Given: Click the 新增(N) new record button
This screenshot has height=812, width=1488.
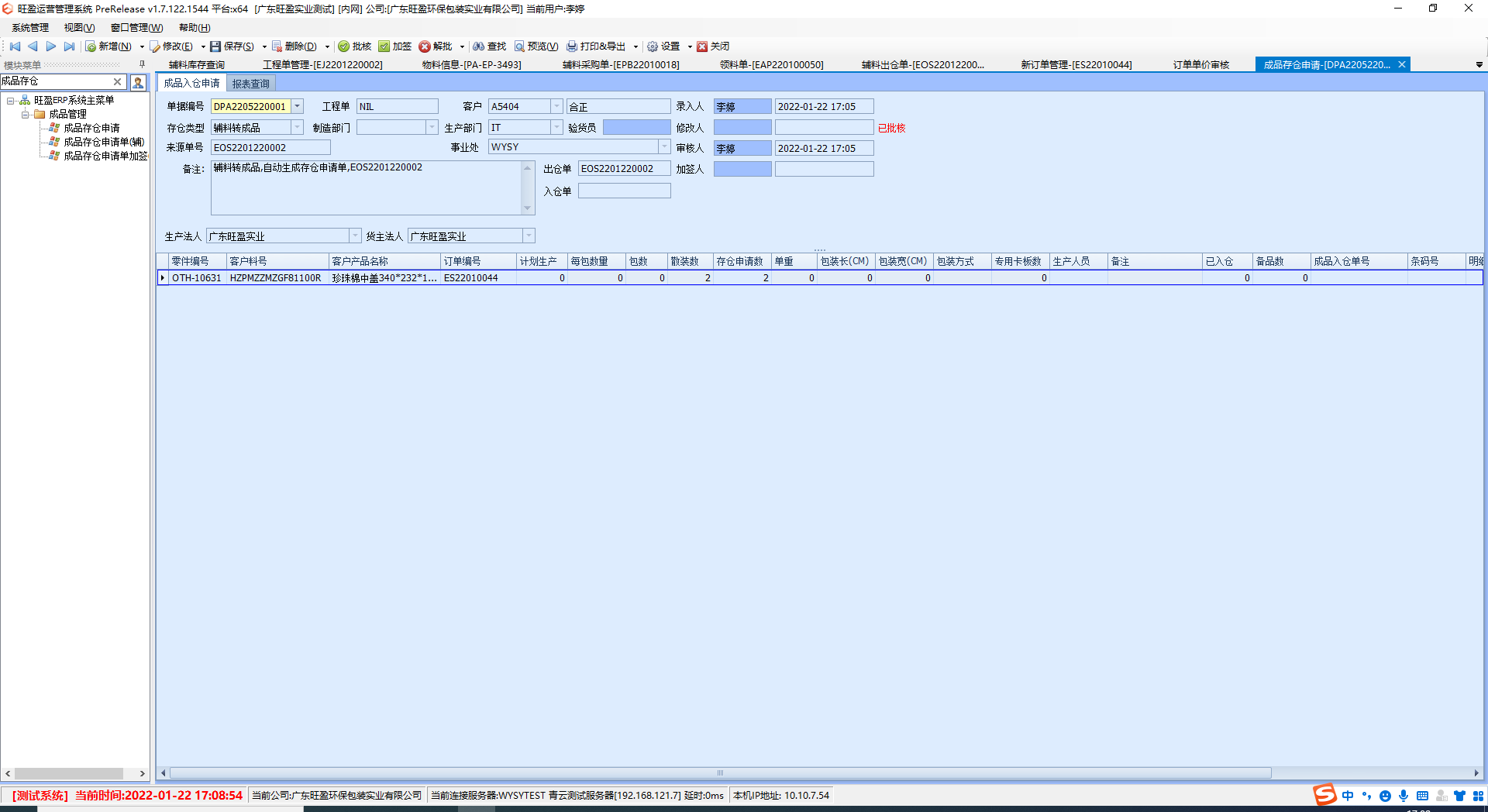Looking at the screenshot, I should (108, 46).
